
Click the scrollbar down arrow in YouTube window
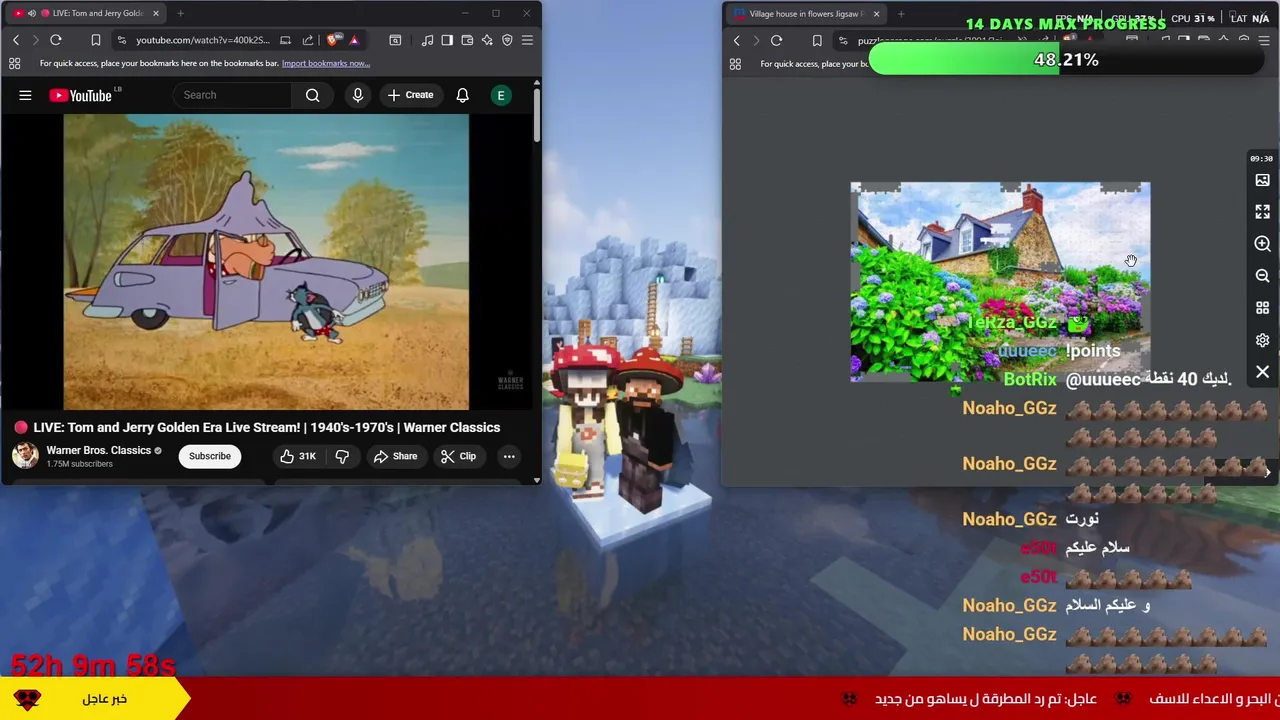point(536,480)
